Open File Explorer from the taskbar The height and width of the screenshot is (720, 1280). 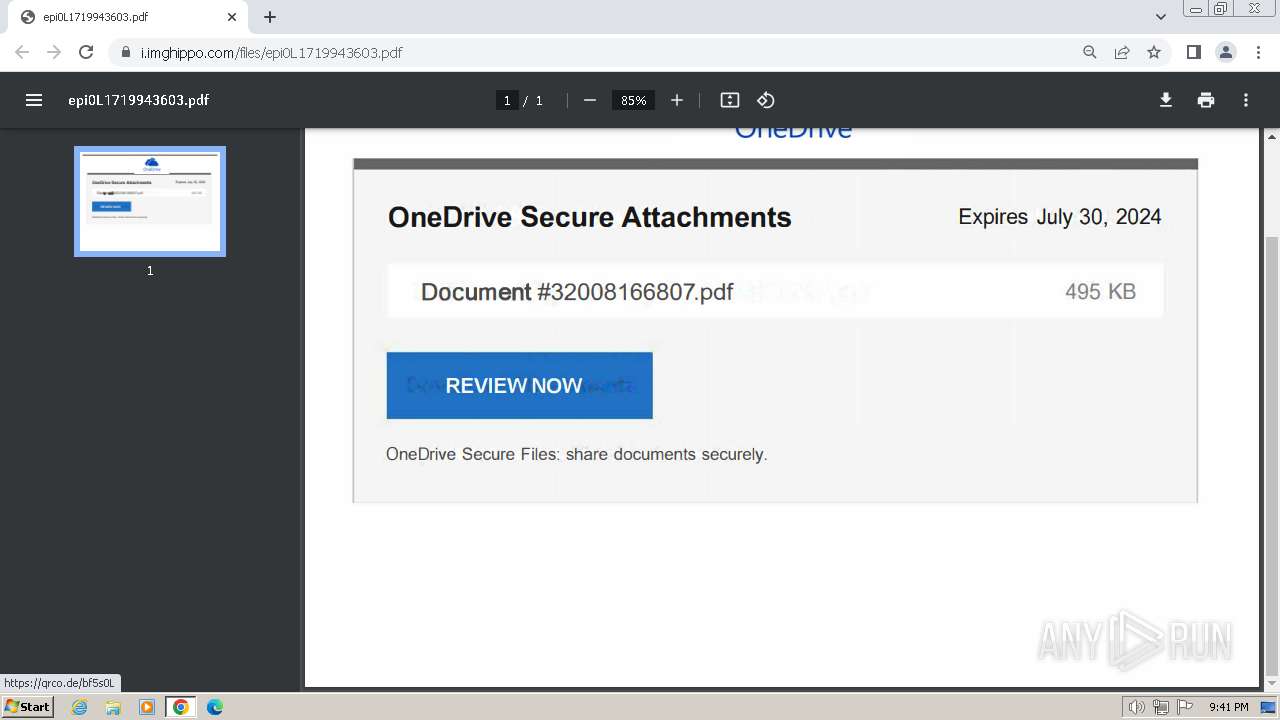[x=113, y=707]
